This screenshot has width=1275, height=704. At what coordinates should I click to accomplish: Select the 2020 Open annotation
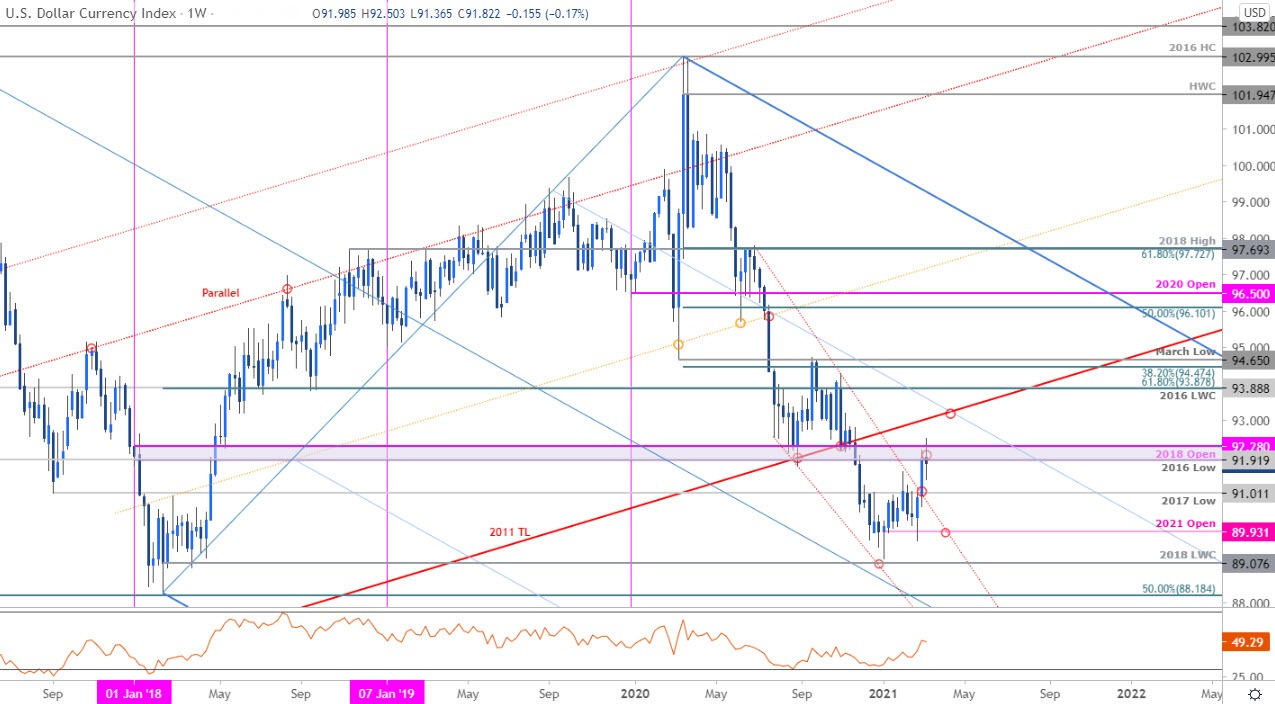(x=1187, y=285)
